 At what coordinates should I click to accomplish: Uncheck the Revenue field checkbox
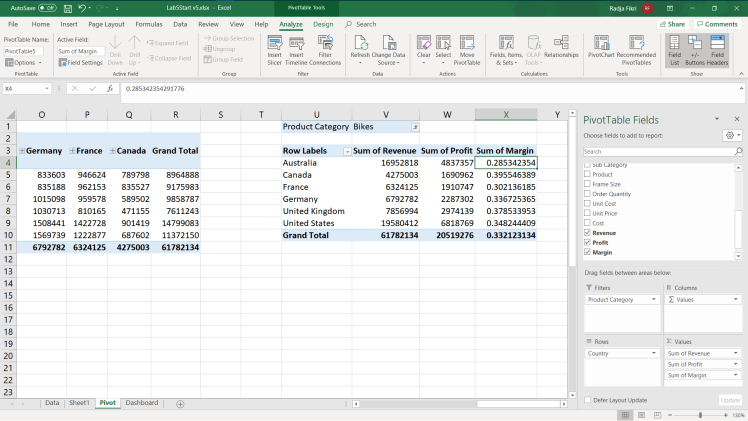(588, 232)
